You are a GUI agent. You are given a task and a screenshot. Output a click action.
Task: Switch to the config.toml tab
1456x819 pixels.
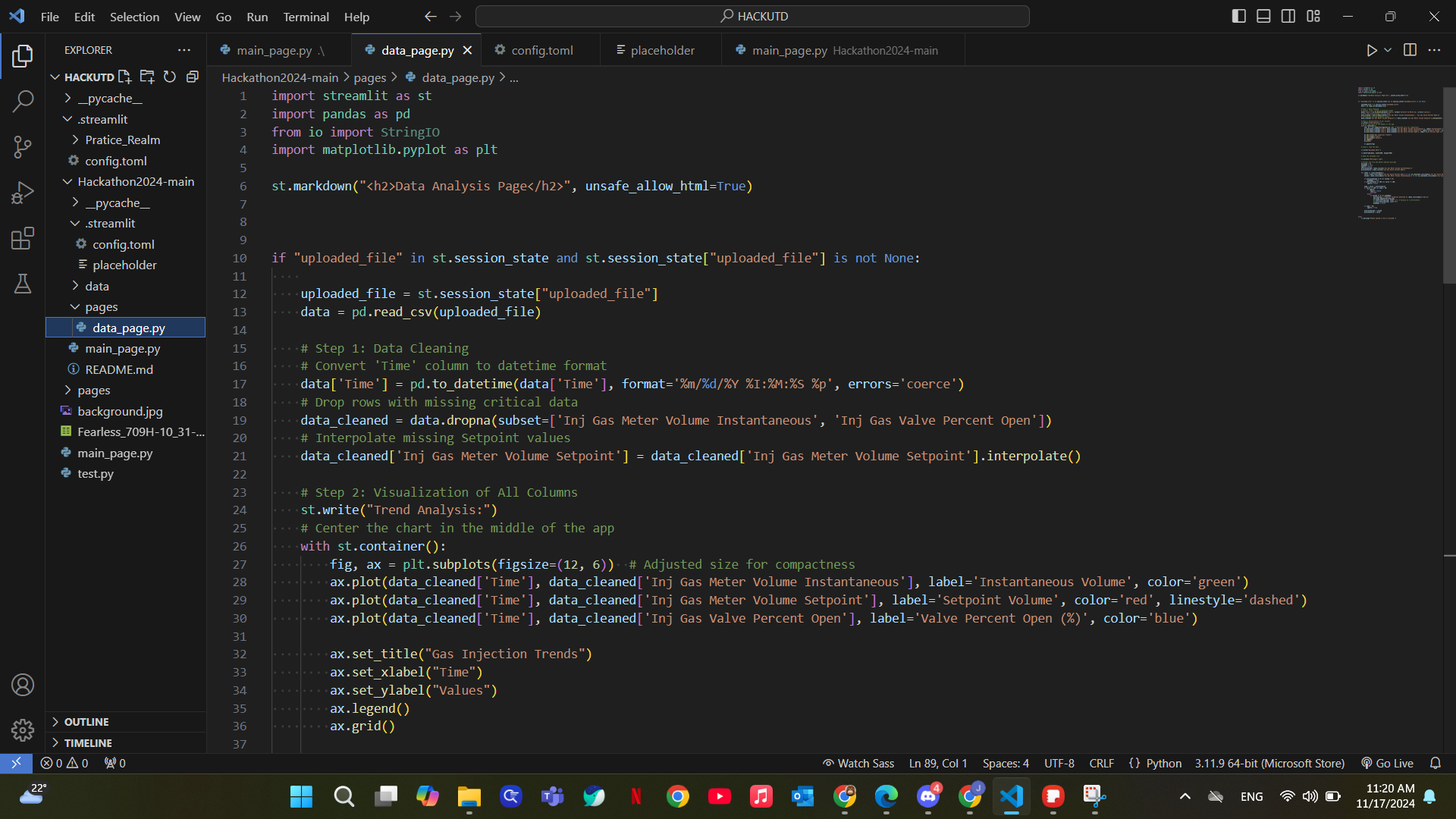pyautogui.click(x=541, y=50)
